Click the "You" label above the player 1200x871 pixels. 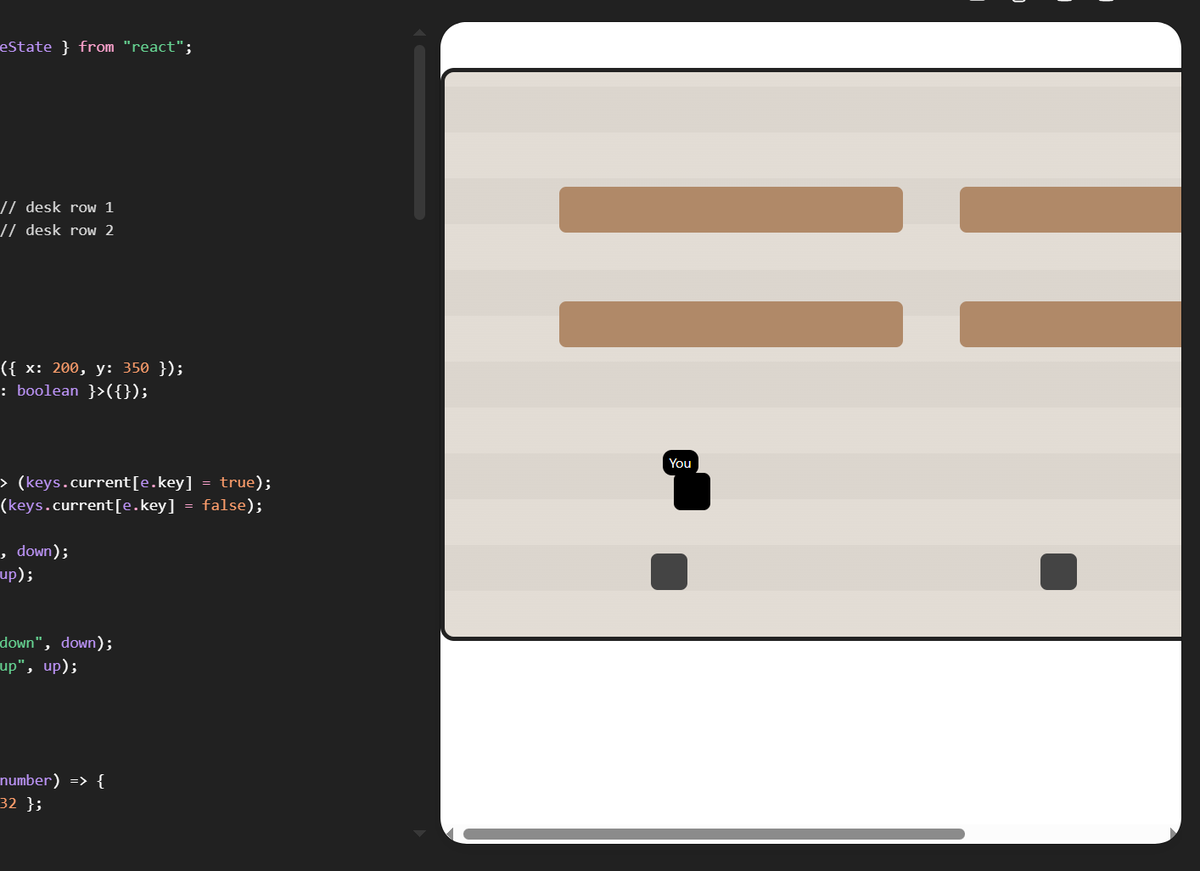tap(680, 463)
